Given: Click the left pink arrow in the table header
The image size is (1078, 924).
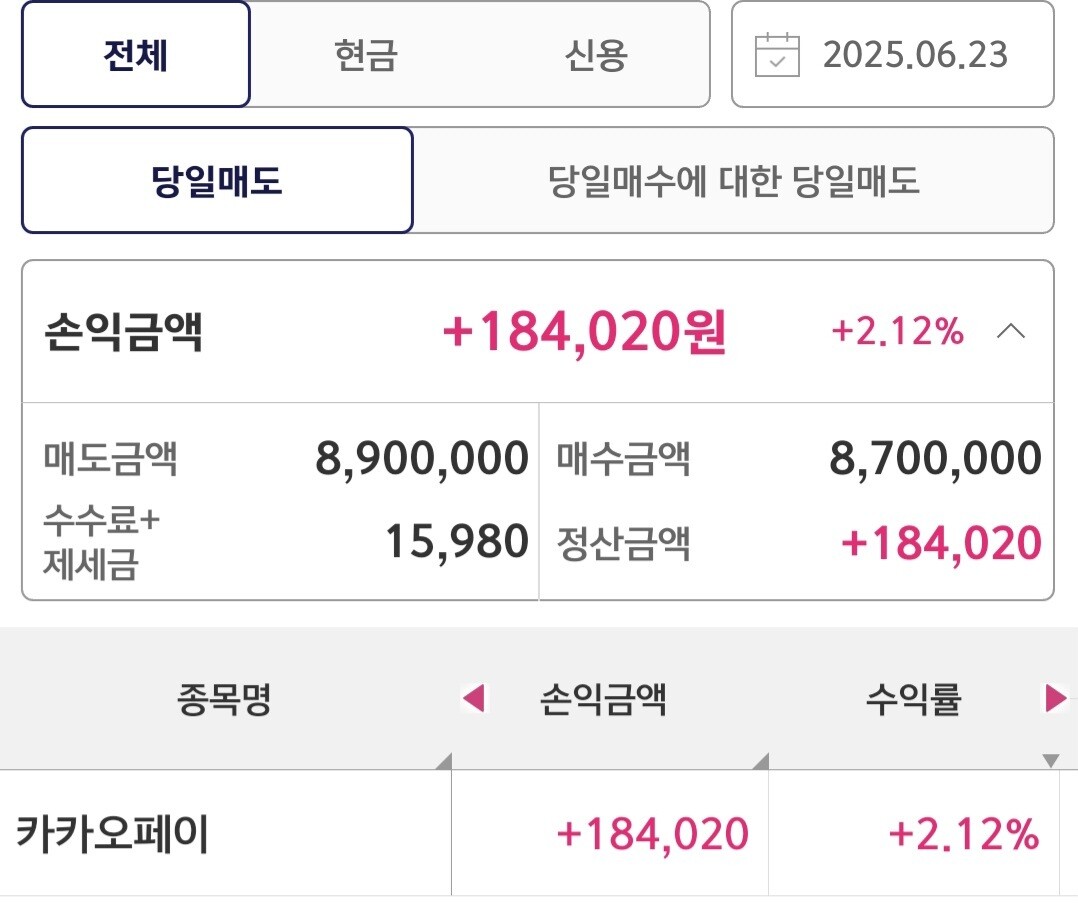Looking at the screenshot, I should point(473,698).
